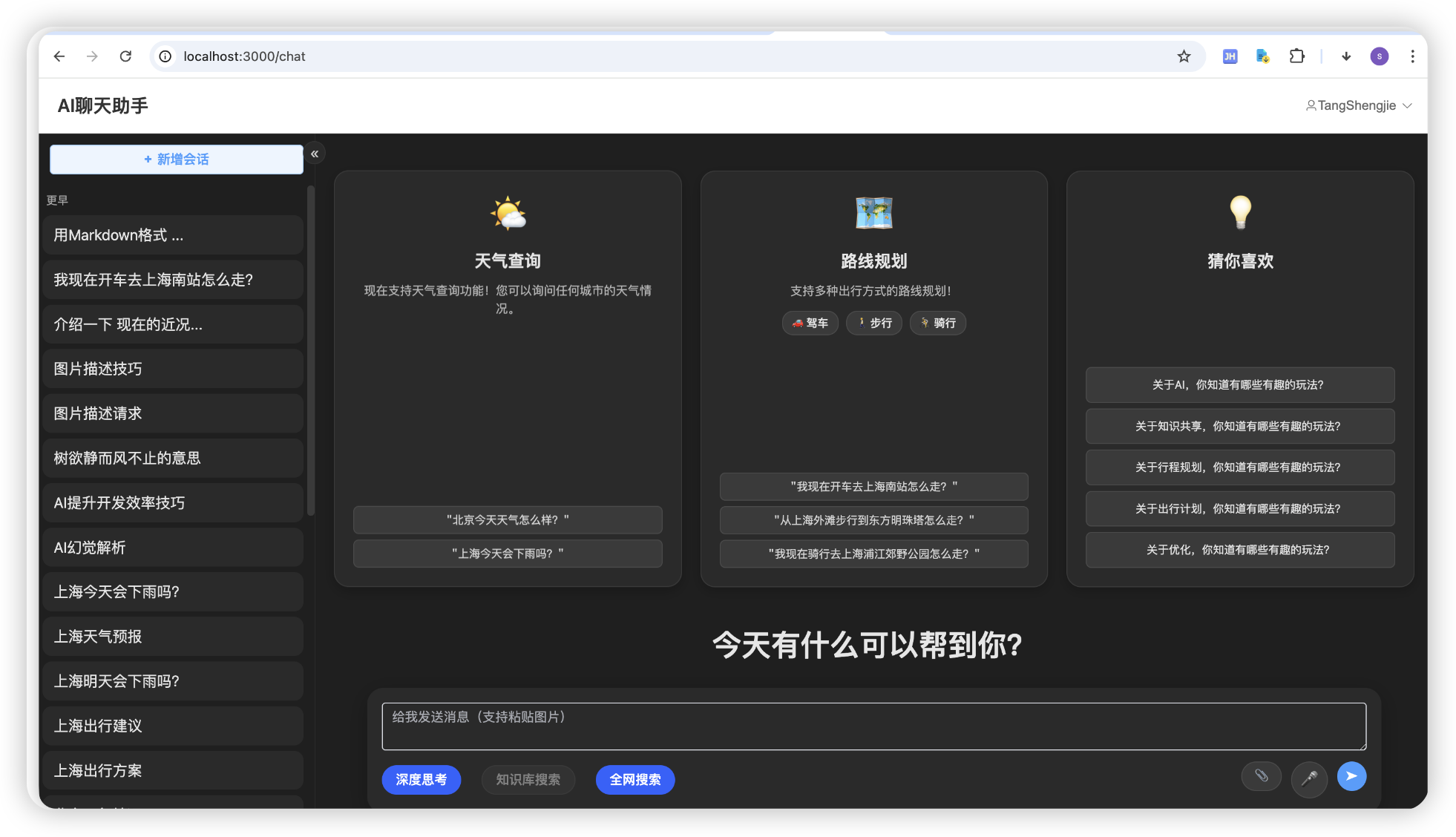Click the paperclip attachment icon

(x=1261, y=776)
